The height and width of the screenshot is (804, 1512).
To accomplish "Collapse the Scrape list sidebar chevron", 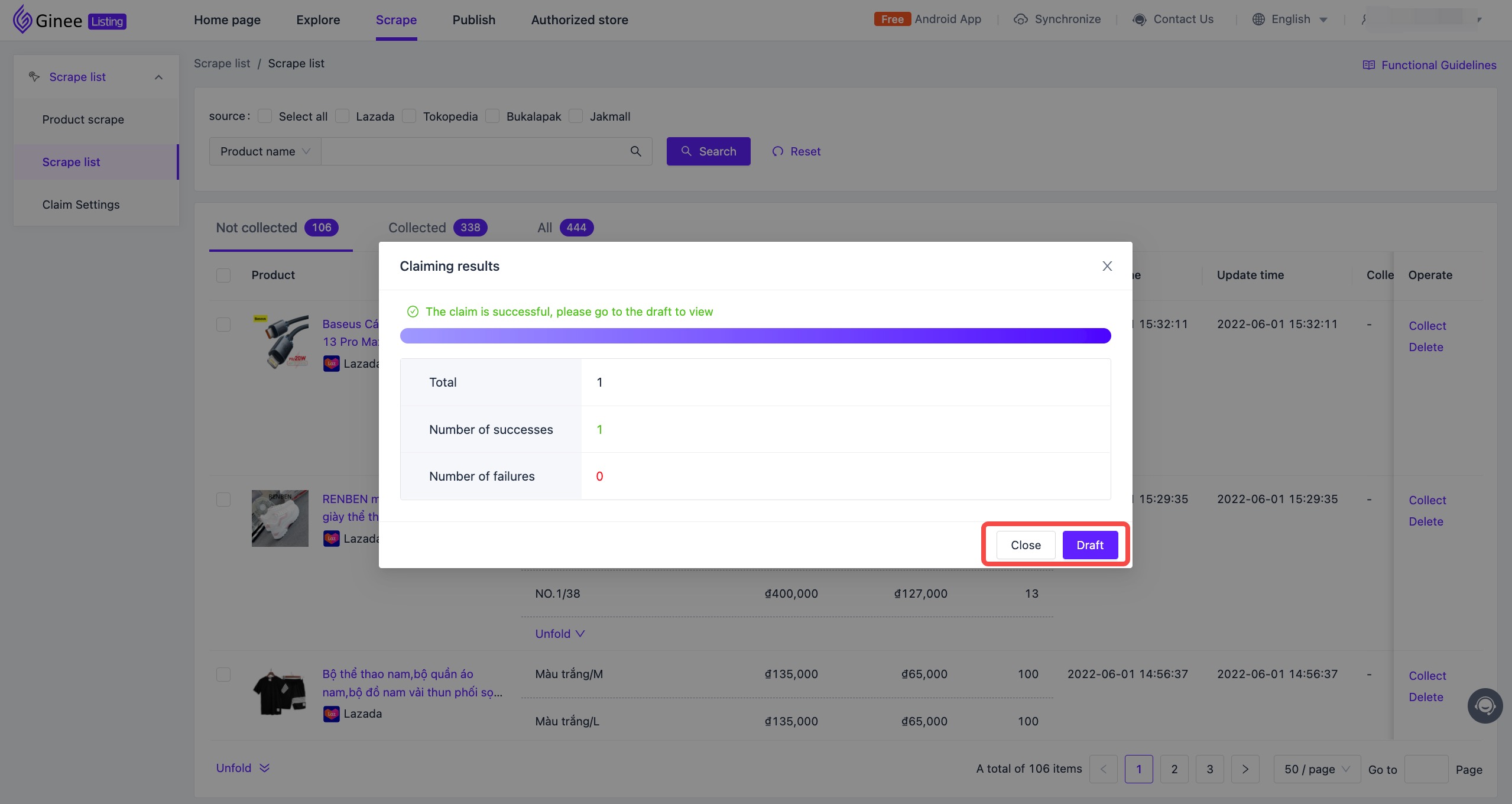I will 158,77.
